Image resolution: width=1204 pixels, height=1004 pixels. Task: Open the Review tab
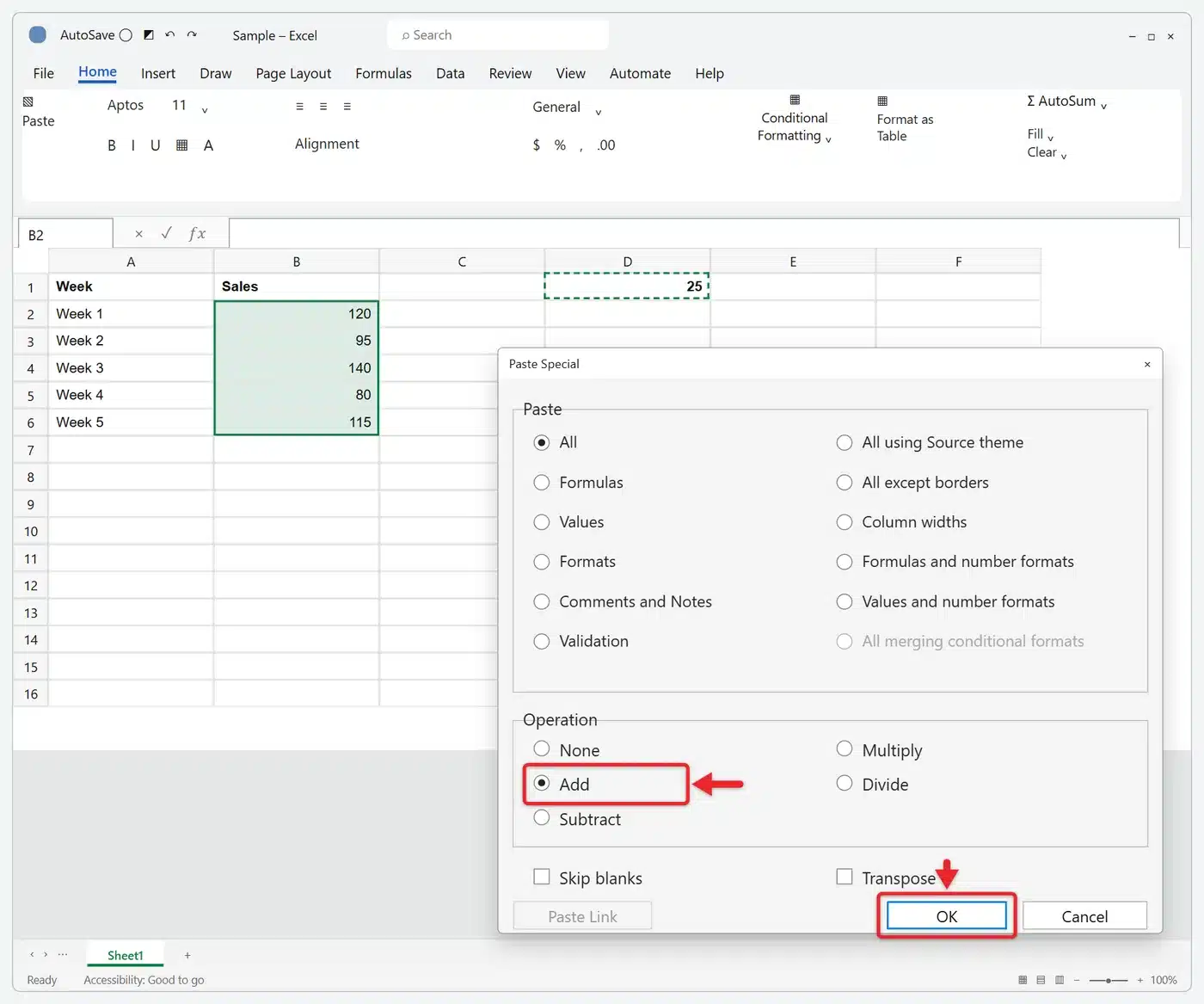(x=511, y=74)
